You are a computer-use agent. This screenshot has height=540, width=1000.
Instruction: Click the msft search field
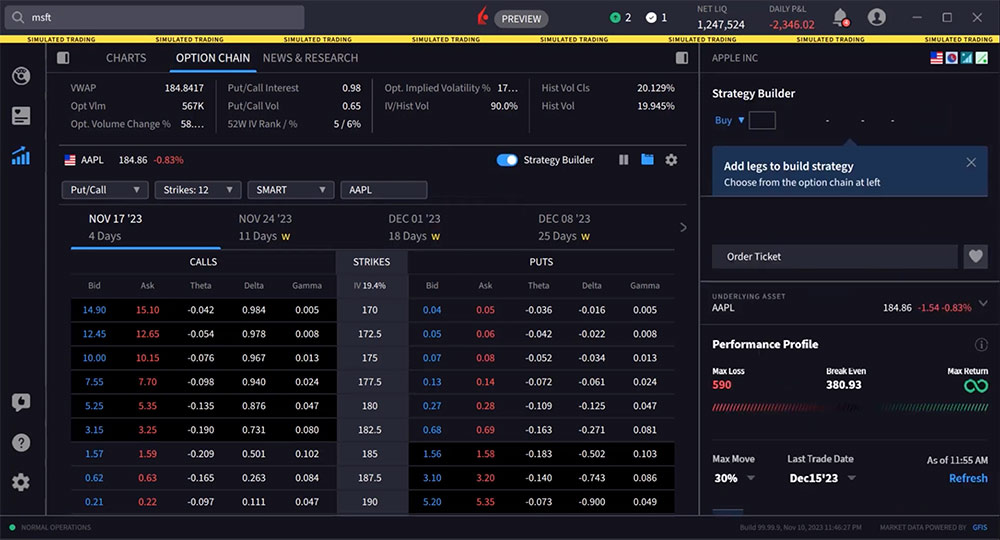tap(154, 17)
